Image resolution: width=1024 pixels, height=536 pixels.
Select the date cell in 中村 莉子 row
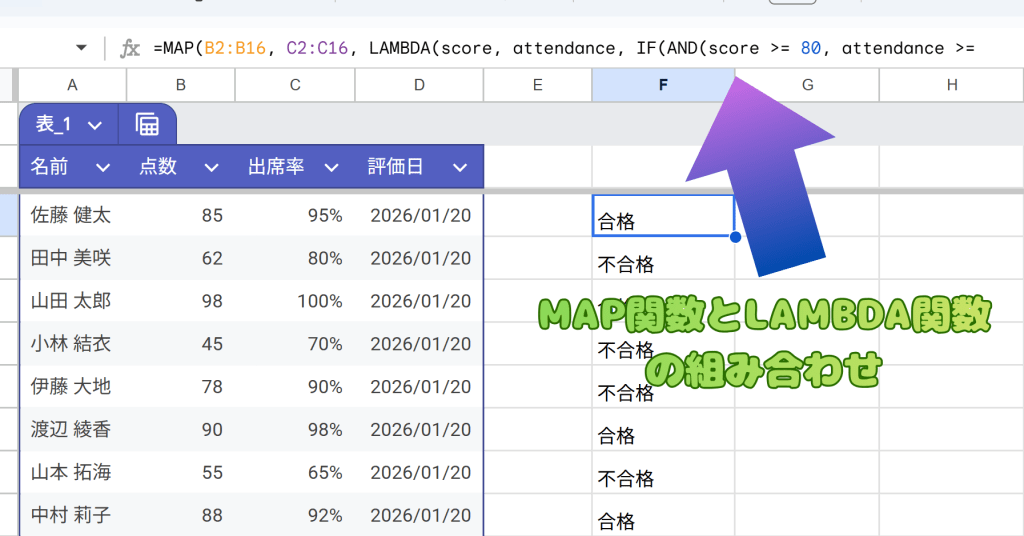pyautogui.click(x=419, y=515)
